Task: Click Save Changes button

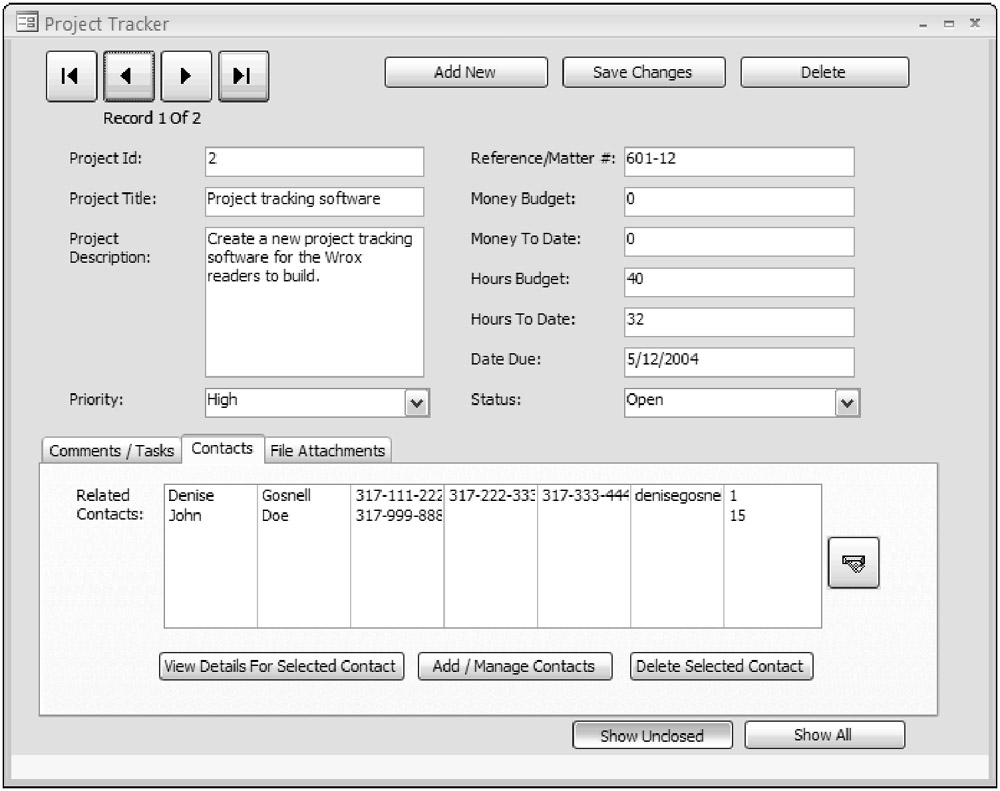Action: pos(642,72)
